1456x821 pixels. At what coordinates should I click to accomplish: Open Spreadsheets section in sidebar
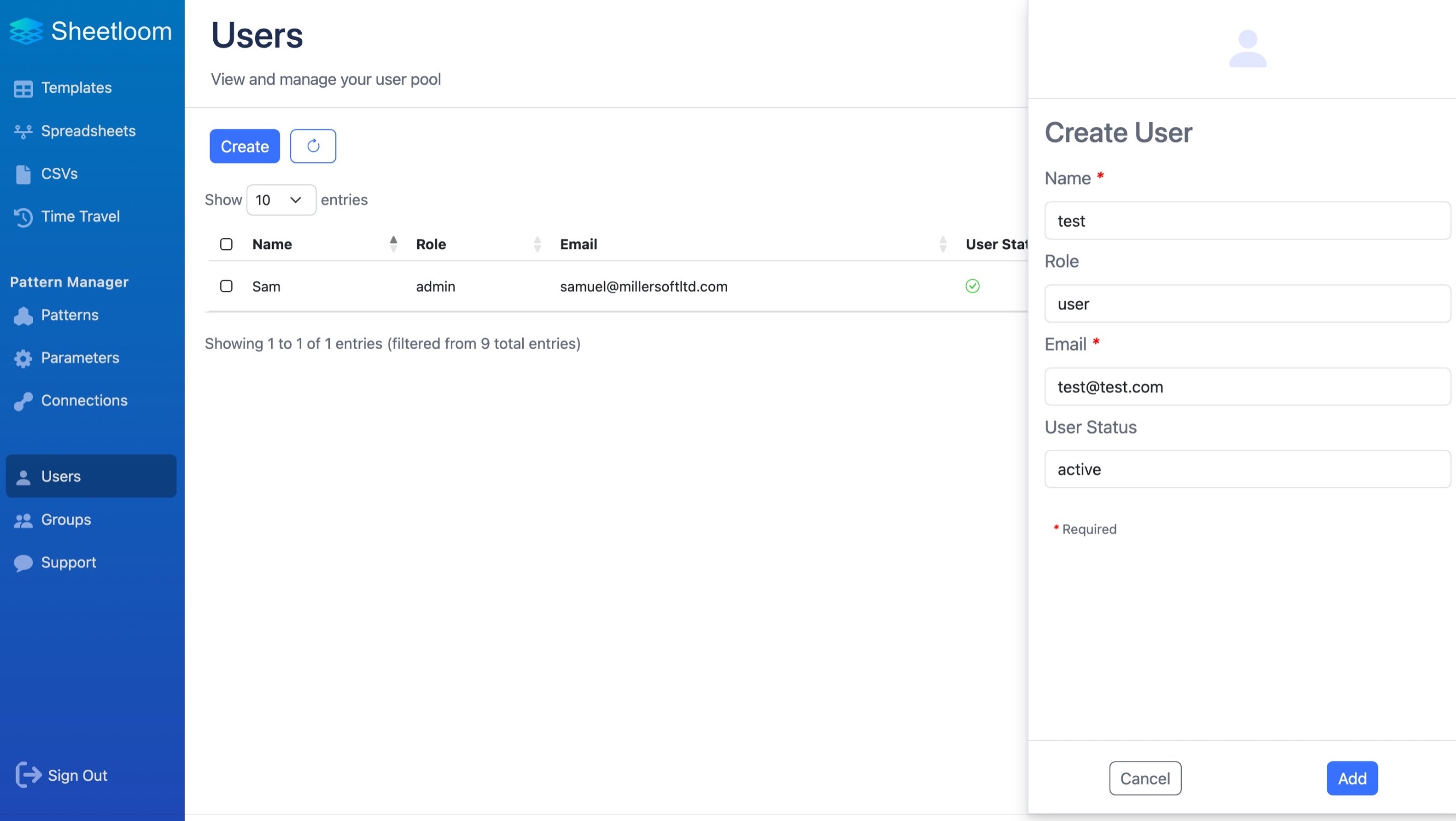coord(88,131)
